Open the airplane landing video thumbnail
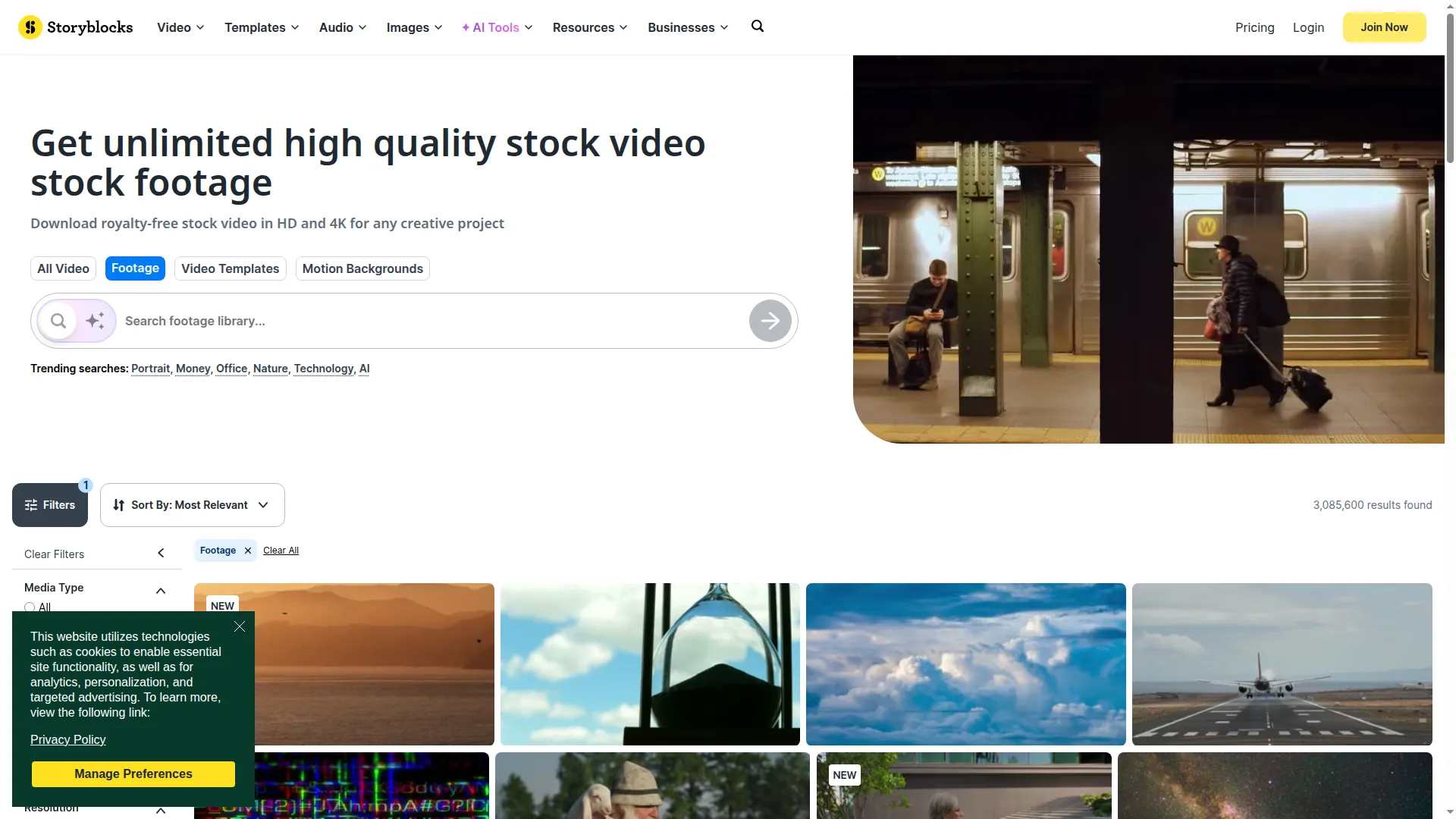 pos(1282,664)
